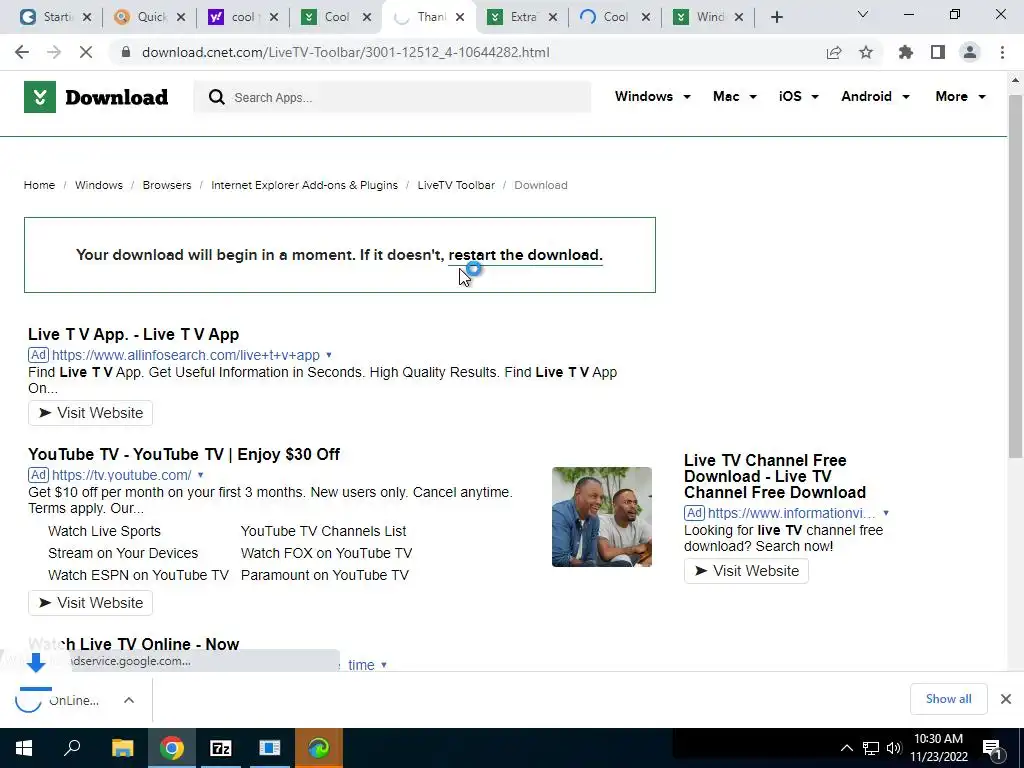Click 'Paramount on YouTube TV' link
Image resolution: width=1024 pixels, height=768 pixels.
(x=325, y=575)
